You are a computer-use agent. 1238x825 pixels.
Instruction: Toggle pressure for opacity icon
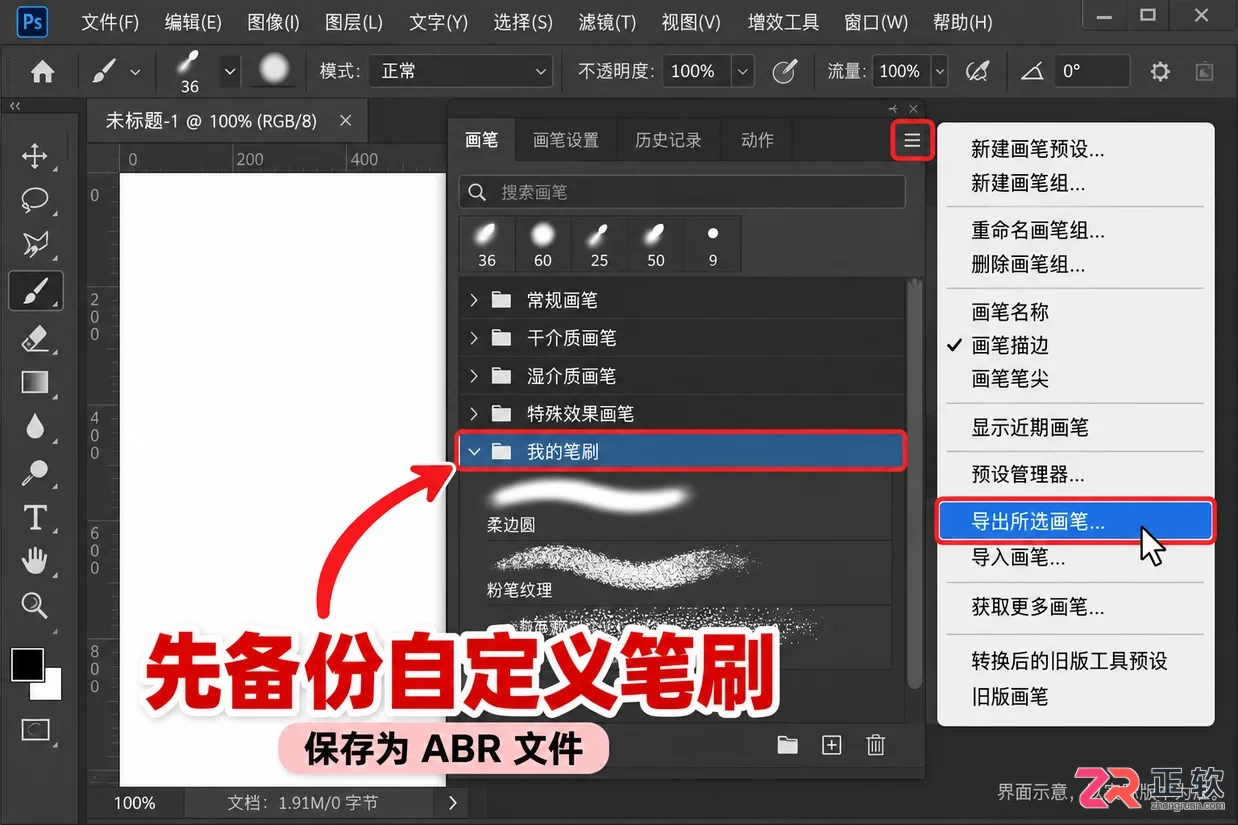point(785,71)
